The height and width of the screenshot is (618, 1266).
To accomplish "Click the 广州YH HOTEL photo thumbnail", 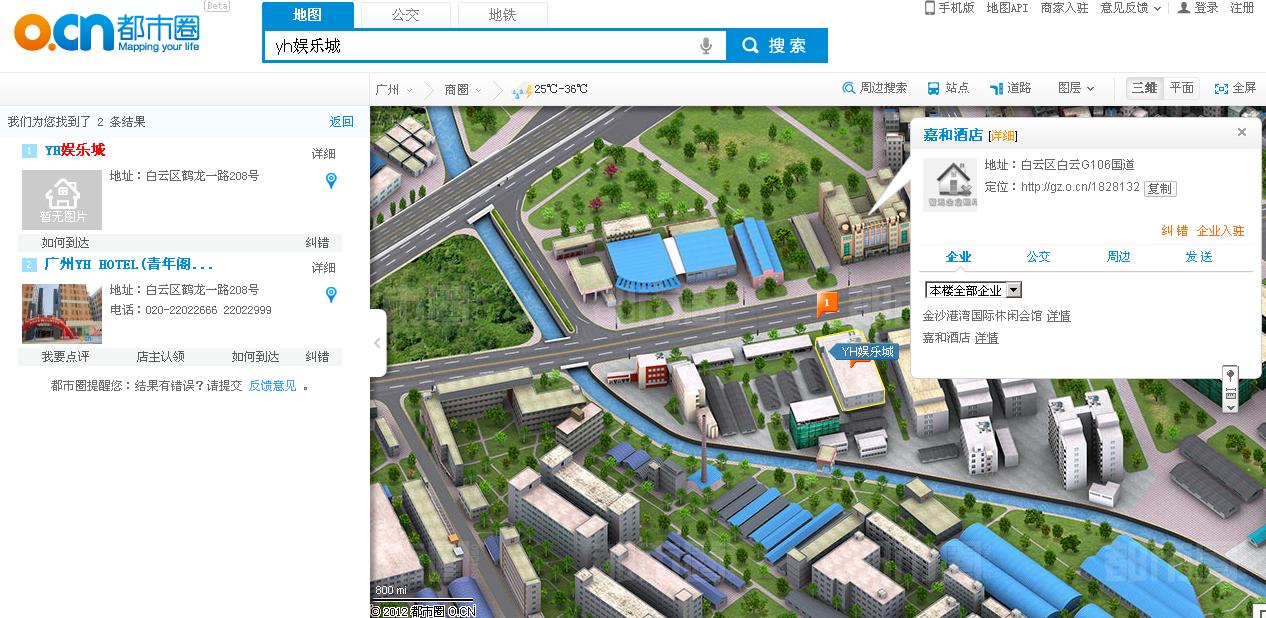I will tap(62, 314).
